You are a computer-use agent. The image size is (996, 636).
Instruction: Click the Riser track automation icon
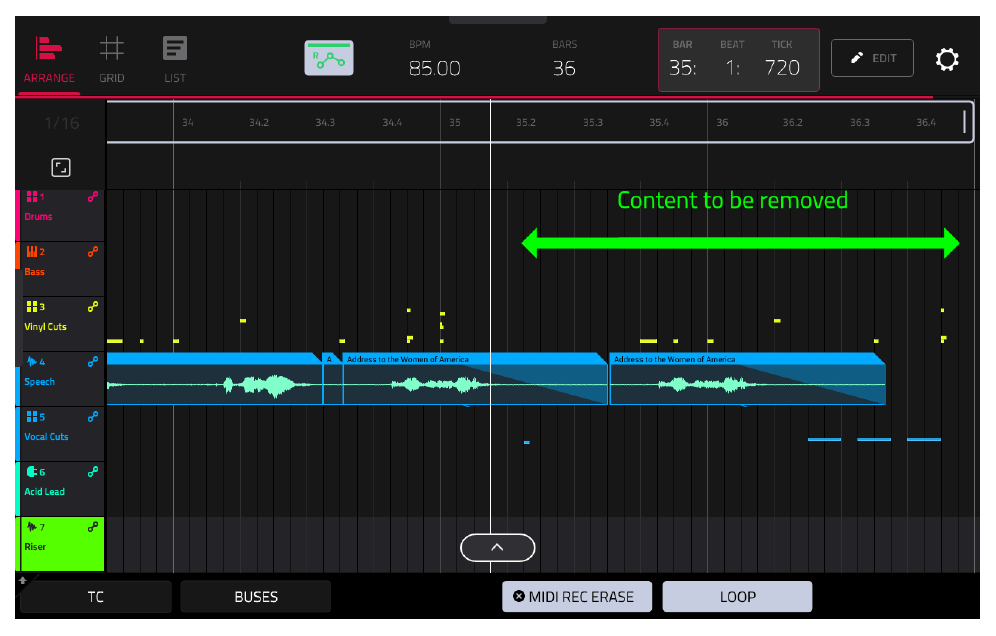(93, 527)
